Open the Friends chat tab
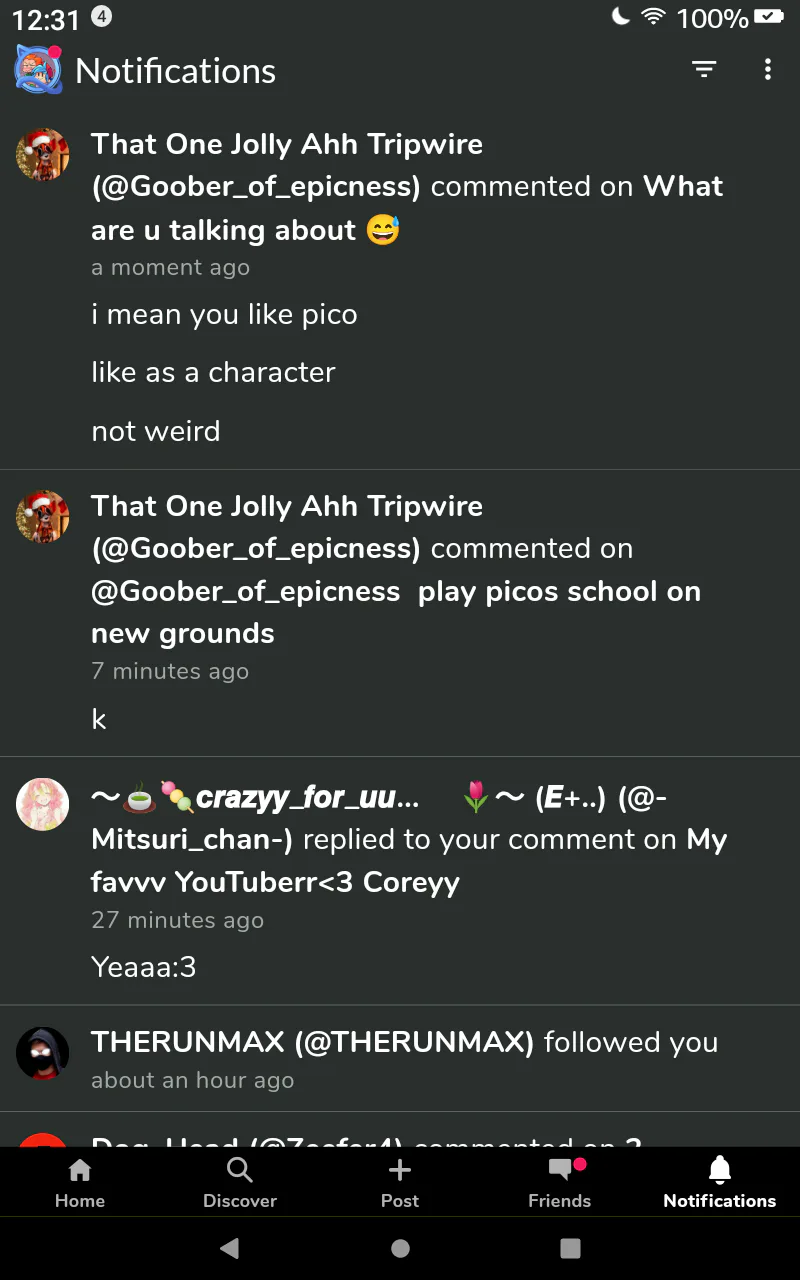Image resolution: width=800 pixels, height=1280 pixels. [x=560, y=1182]
